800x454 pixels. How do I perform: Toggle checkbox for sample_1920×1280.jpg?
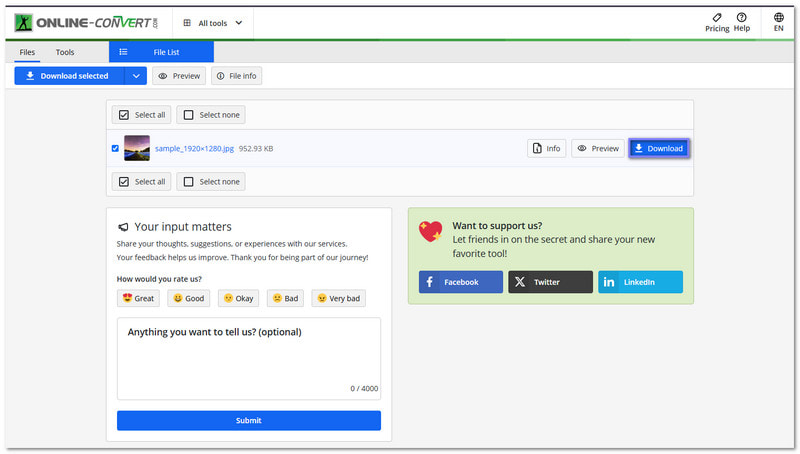115,148
